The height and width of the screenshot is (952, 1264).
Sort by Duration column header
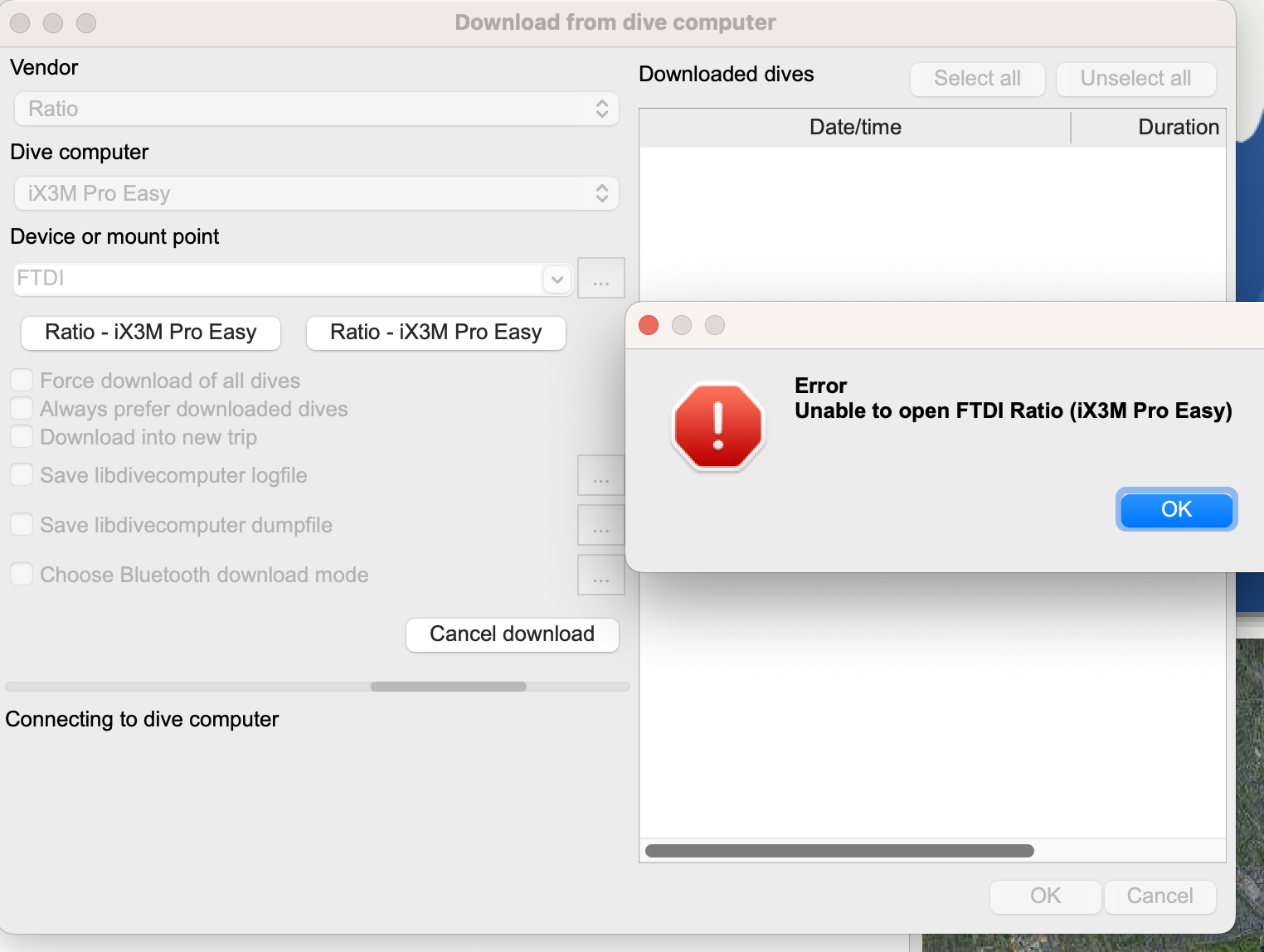pos(1149,127)
